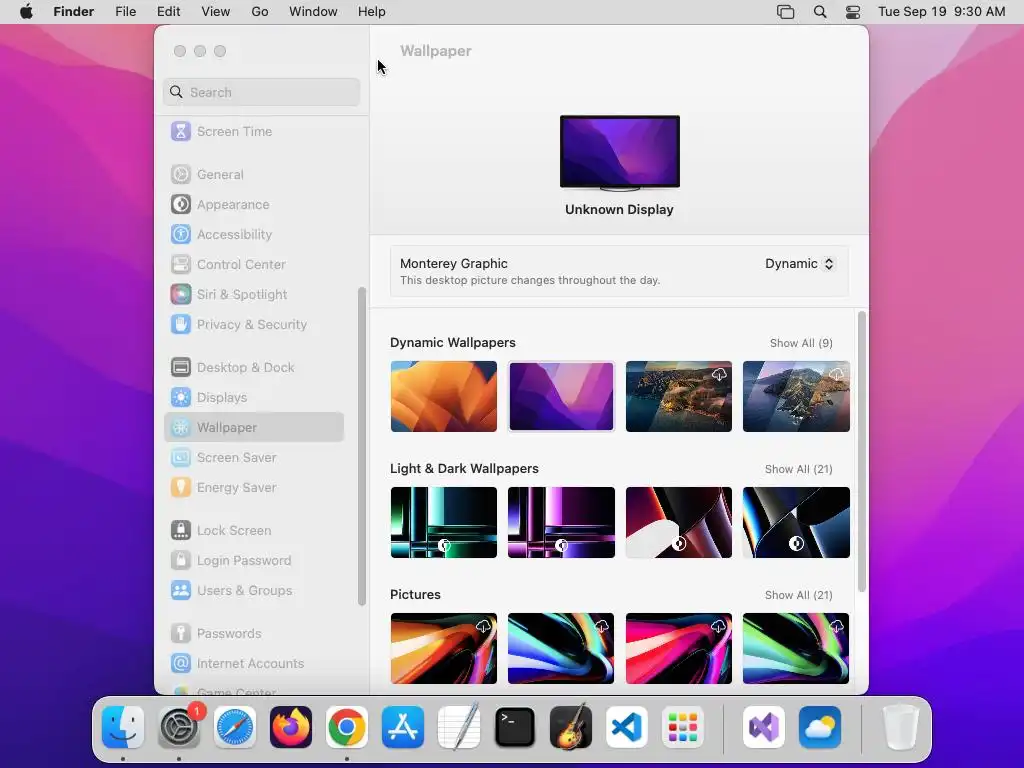Open Appearance settings icon
Image resolution: width=1024 pixels, height=768 pixels.
[x=181, y=204]
